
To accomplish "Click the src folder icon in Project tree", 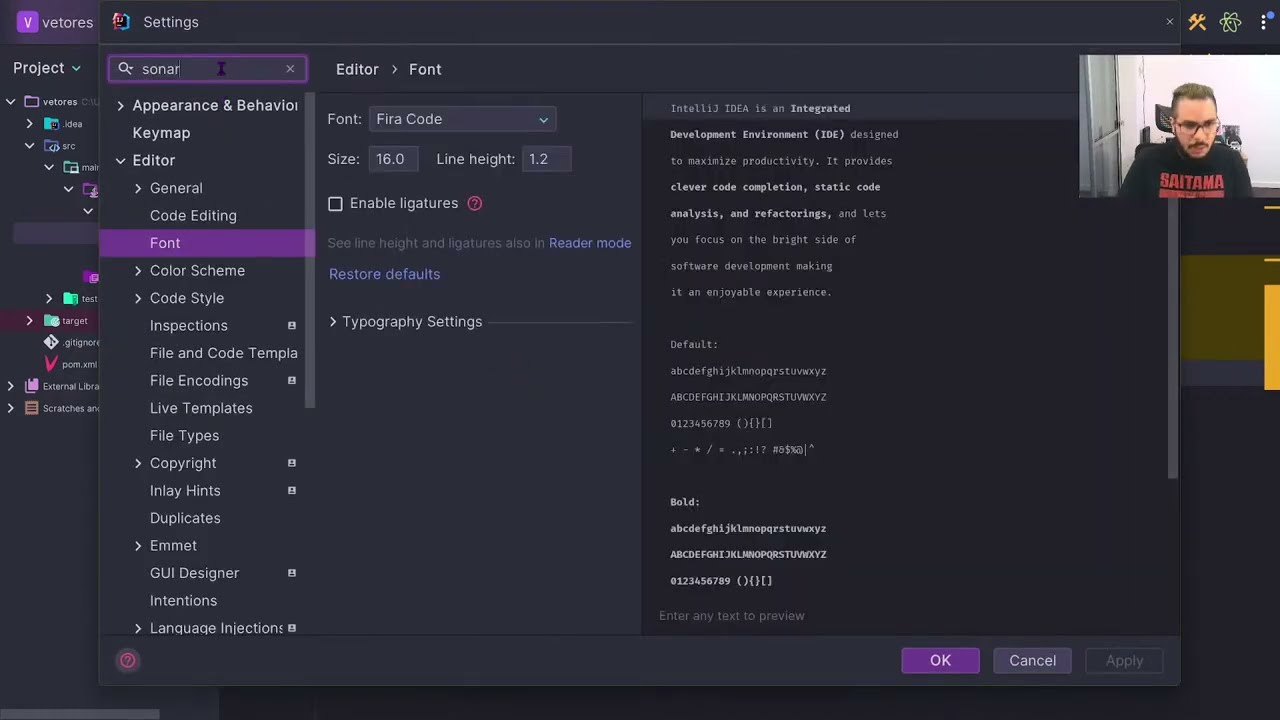I will click(52, 146).
